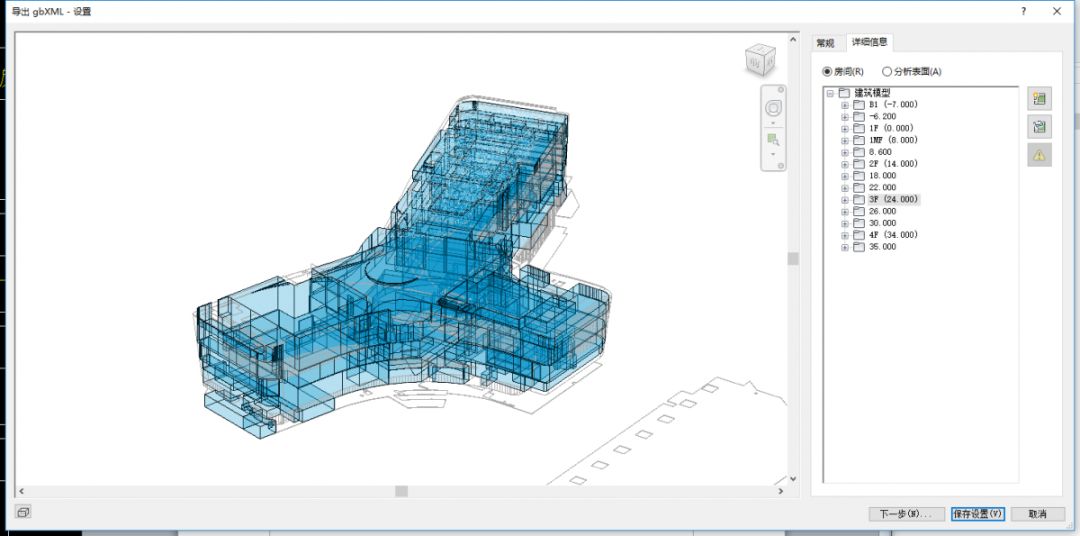Expand the 2F (14.000) level node
Image resolution: width=1080 pixels, height=536 pixels.
(x=845, y=164)
